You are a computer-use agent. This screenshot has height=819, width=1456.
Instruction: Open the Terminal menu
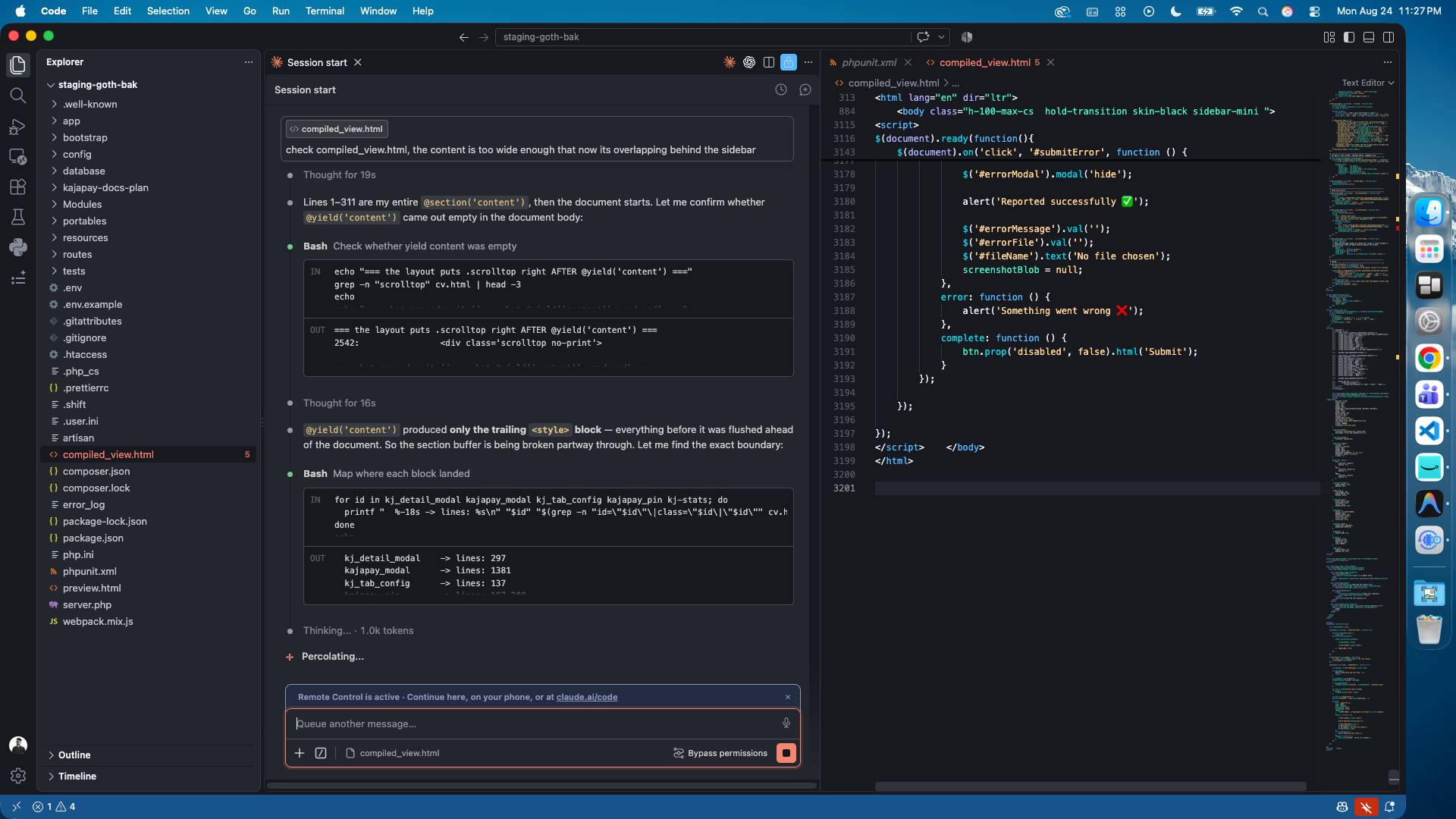click(325, 11)
